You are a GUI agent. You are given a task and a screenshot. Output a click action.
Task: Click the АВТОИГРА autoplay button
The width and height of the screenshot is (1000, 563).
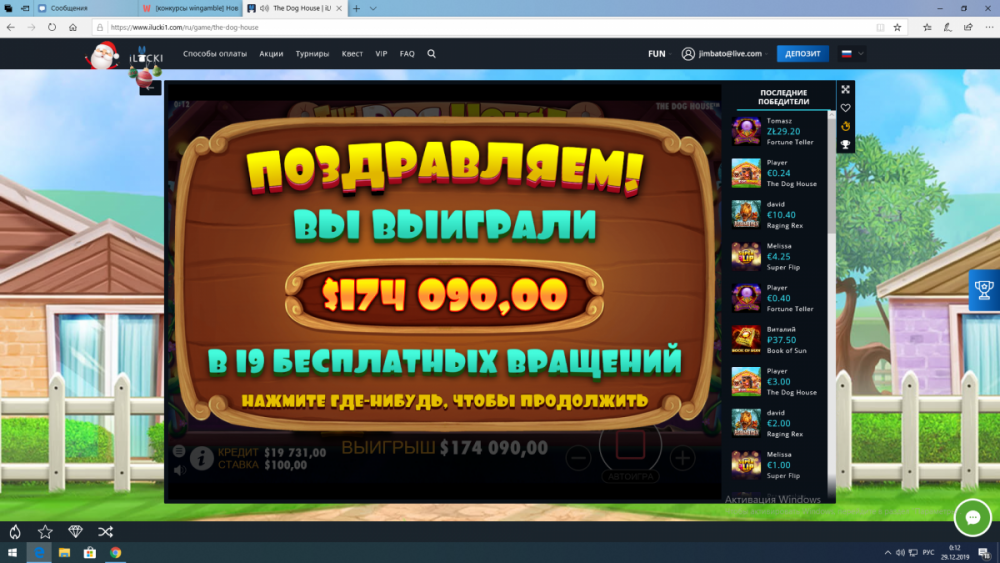tap(630, 476)
